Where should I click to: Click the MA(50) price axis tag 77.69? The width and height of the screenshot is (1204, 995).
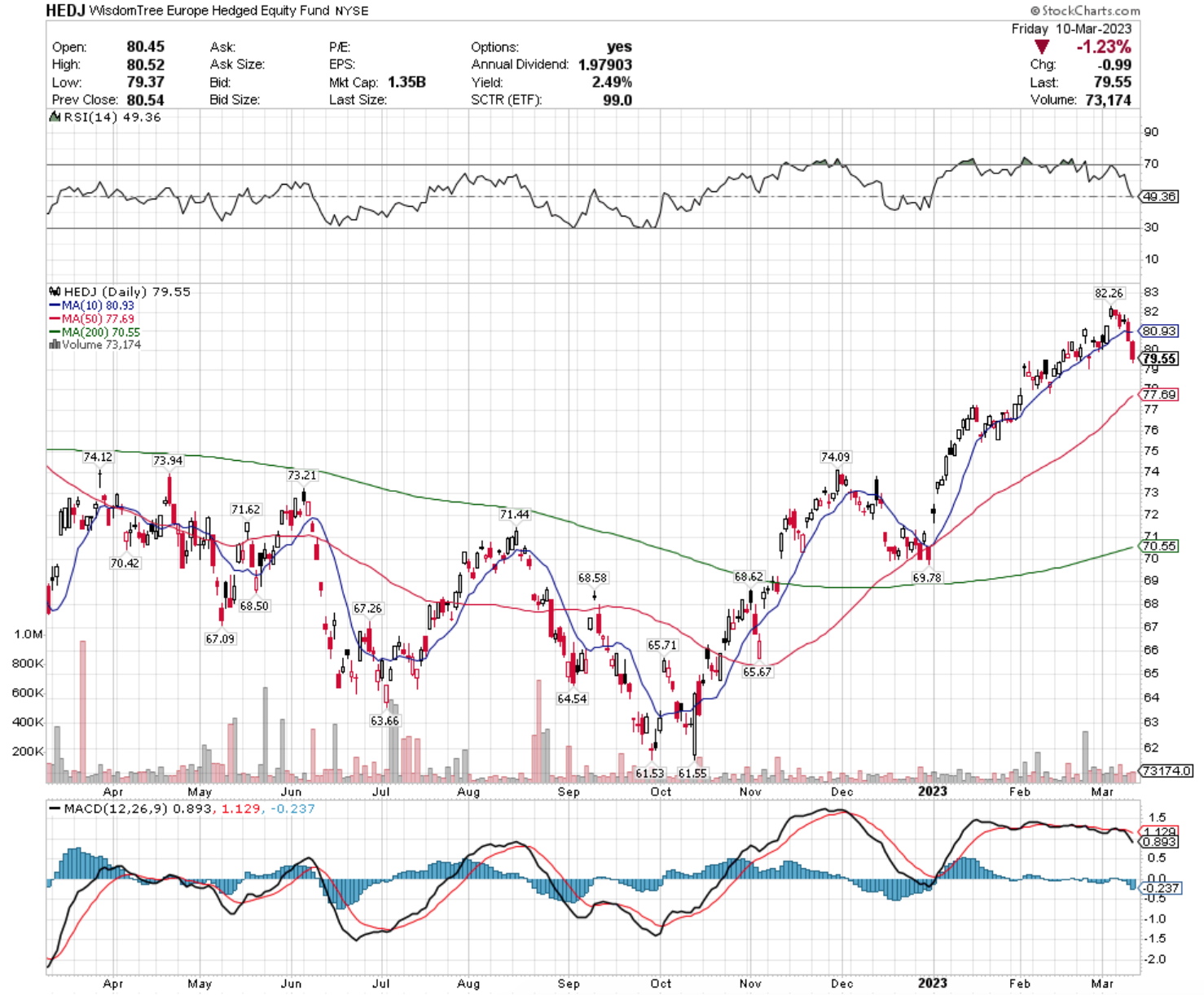1159,395
